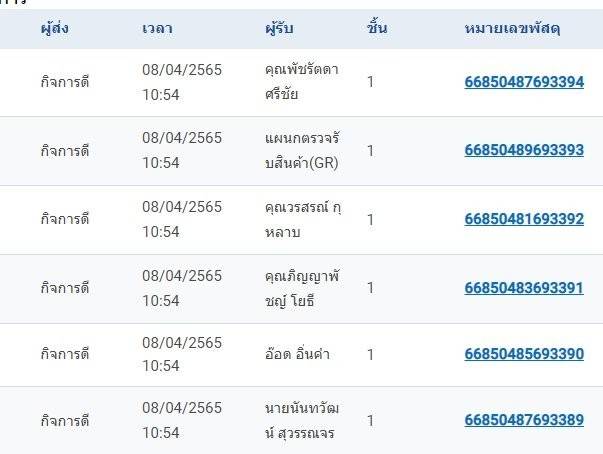The width and height of the screenshot is (603, 454).
Task: Click the เวลา column header
Action: point(157,28)
